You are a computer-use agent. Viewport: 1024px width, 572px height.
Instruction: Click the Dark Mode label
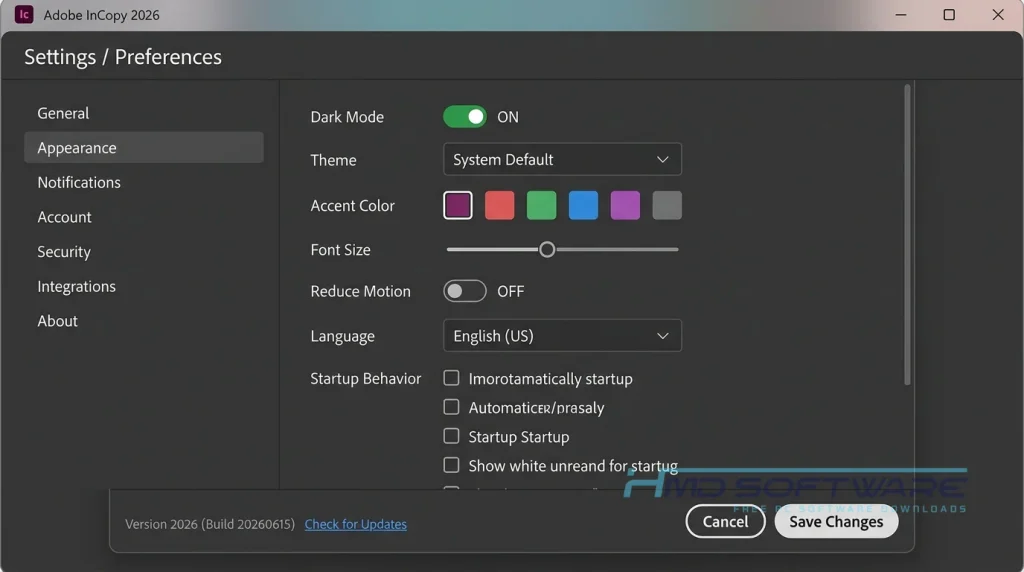347,117
